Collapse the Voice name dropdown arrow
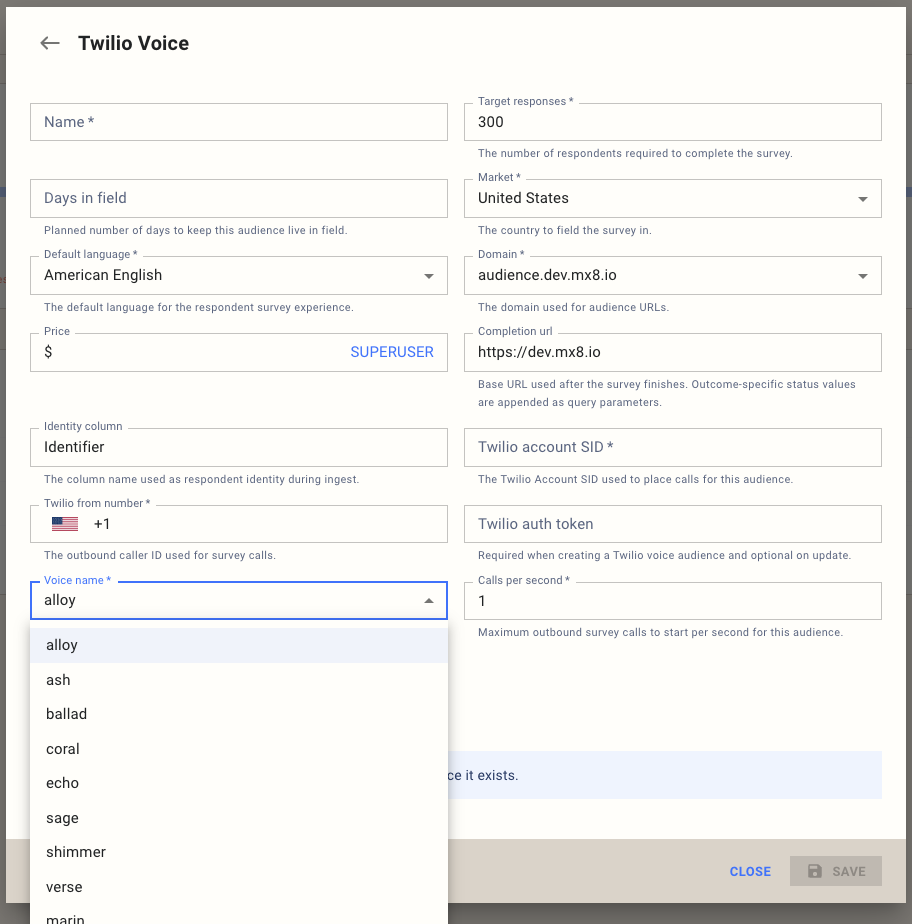The height and width of the screenshot is (924, 912). point(430,600)
